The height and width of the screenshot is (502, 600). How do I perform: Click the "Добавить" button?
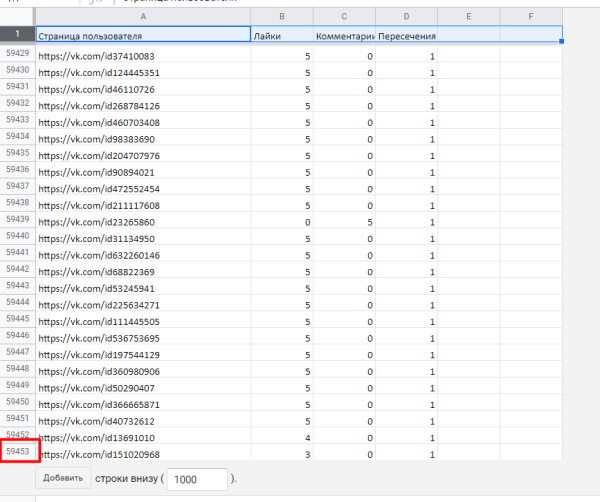point(63,478)
